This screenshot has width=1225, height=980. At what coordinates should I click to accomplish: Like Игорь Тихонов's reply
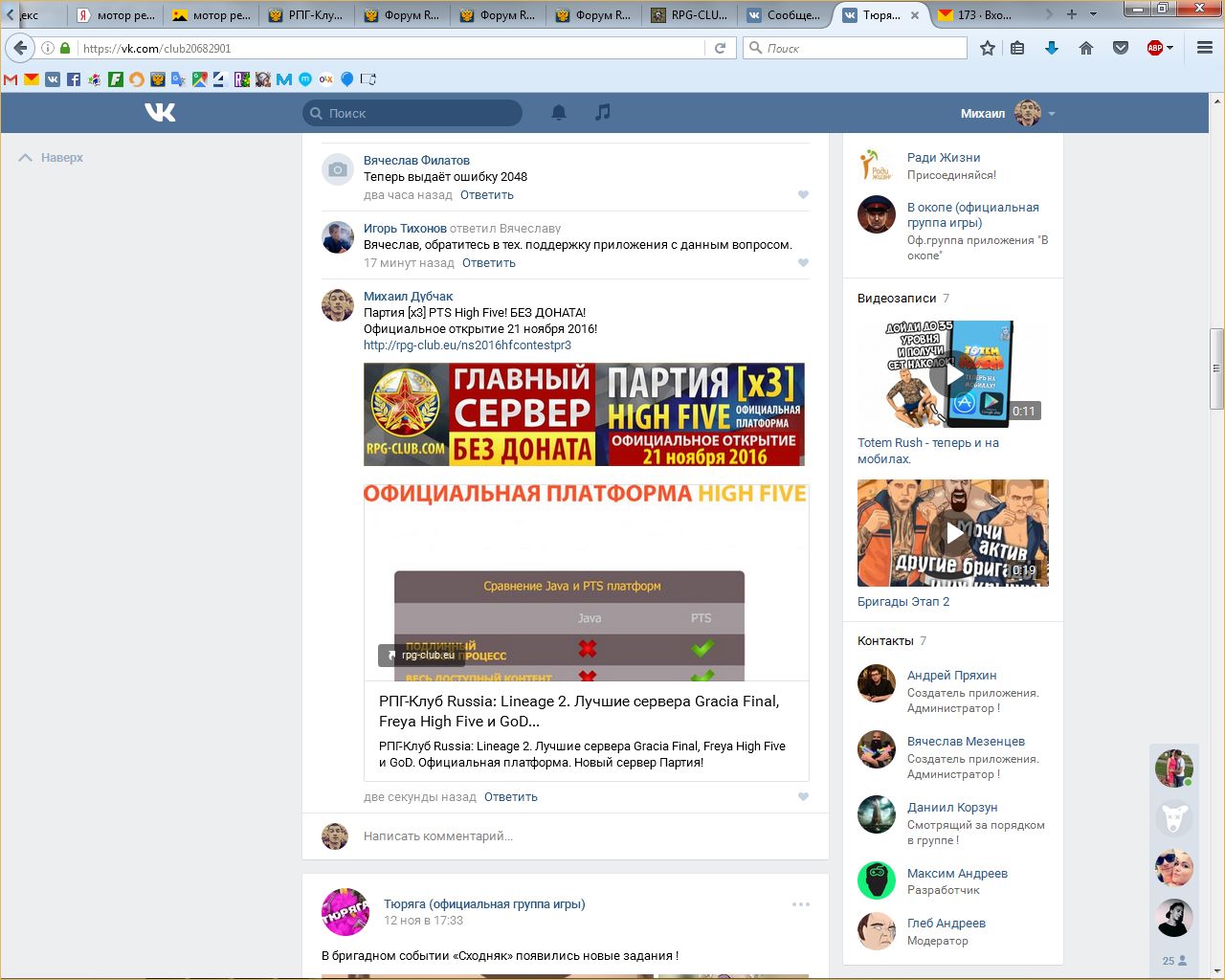[803, 262]
